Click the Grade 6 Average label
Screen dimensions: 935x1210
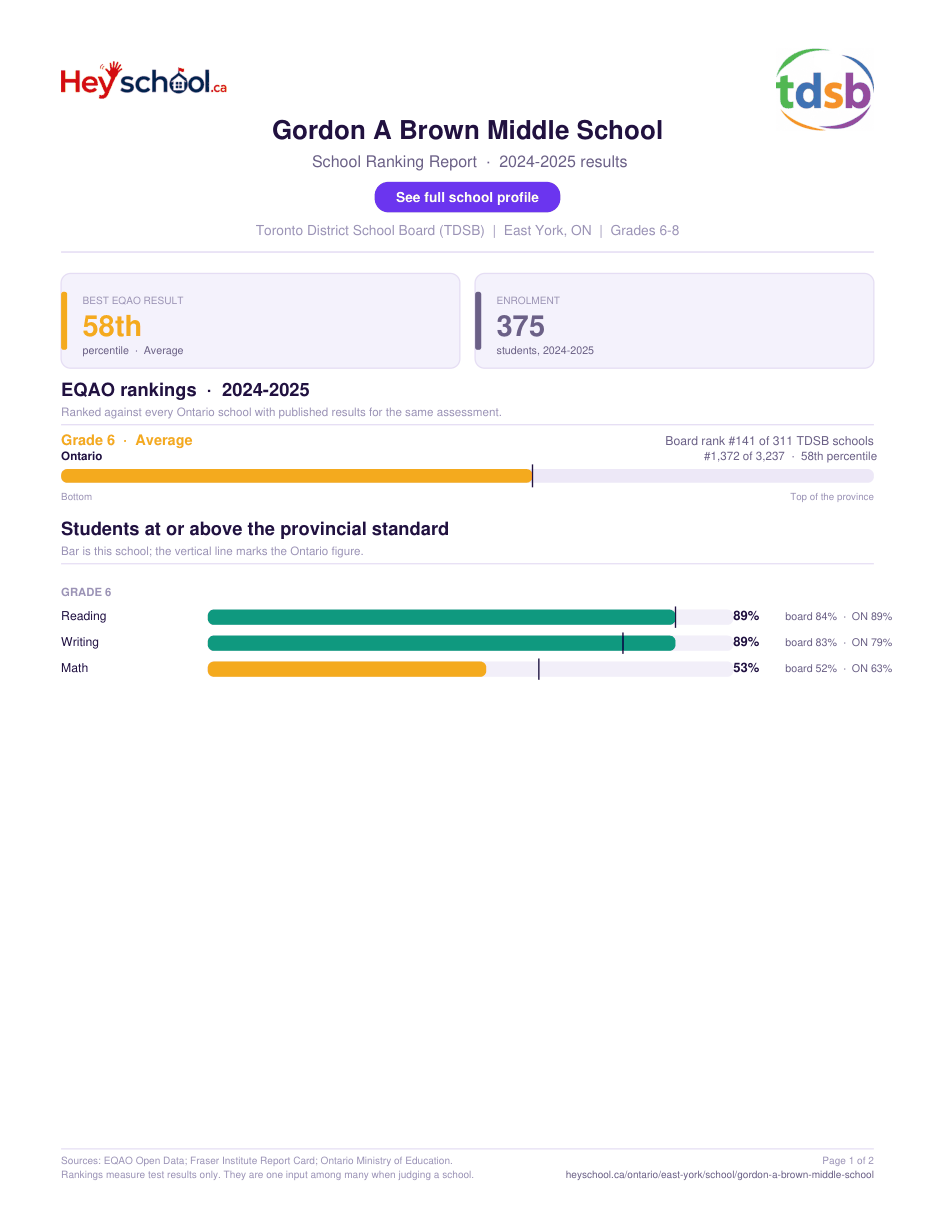pos(127,440)
